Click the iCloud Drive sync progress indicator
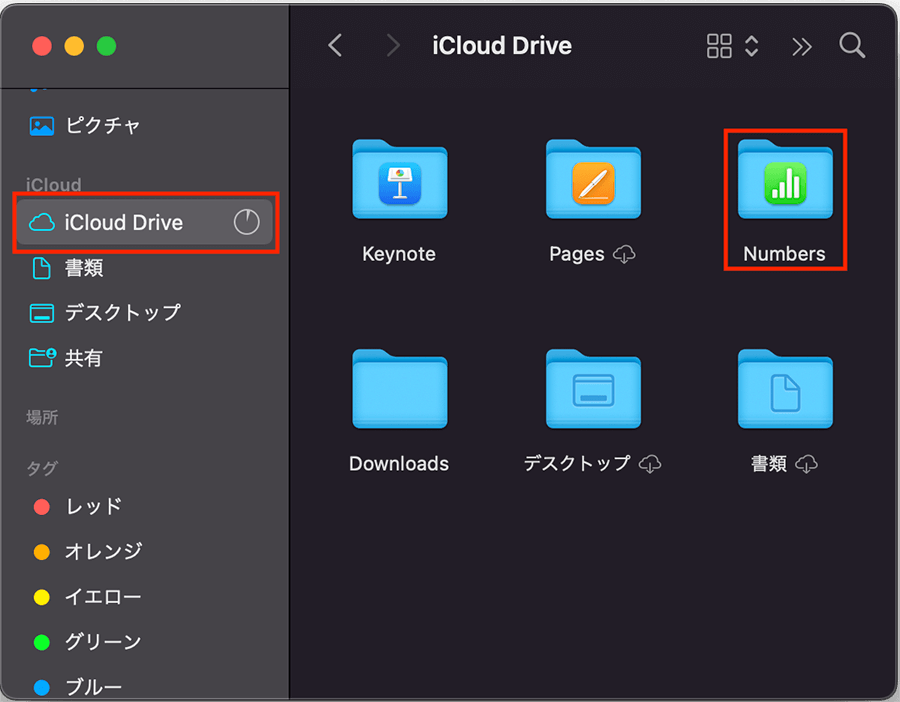900x702 pixels. click(247, 222)
